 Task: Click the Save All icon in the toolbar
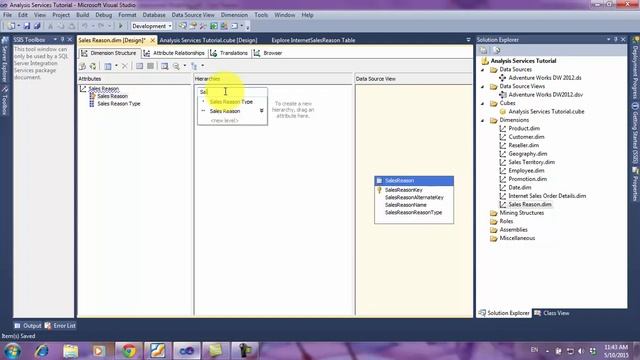[37, 26]
